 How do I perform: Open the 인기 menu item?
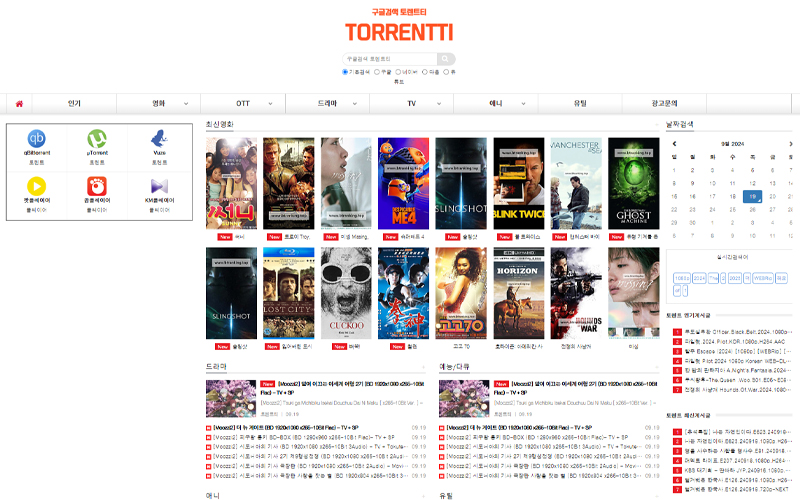point(74,104)
